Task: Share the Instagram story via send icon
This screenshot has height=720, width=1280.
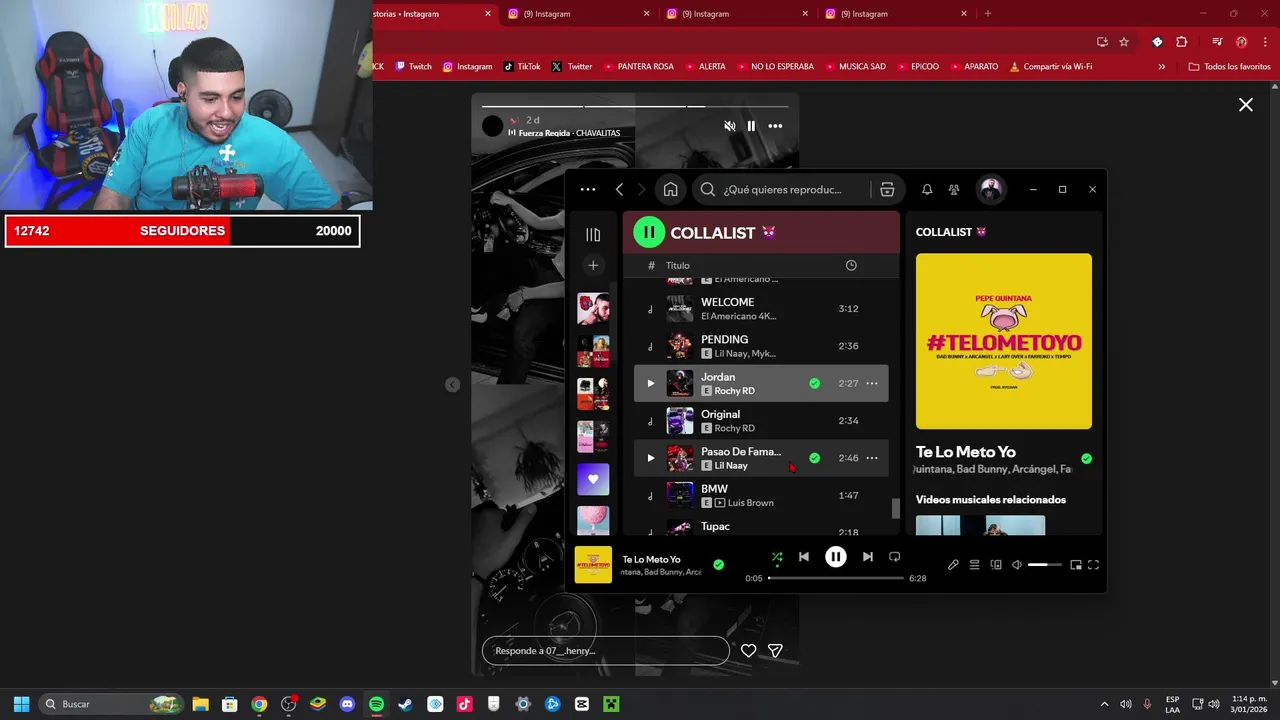Action: pyautogui.click(x=775, y=651)
